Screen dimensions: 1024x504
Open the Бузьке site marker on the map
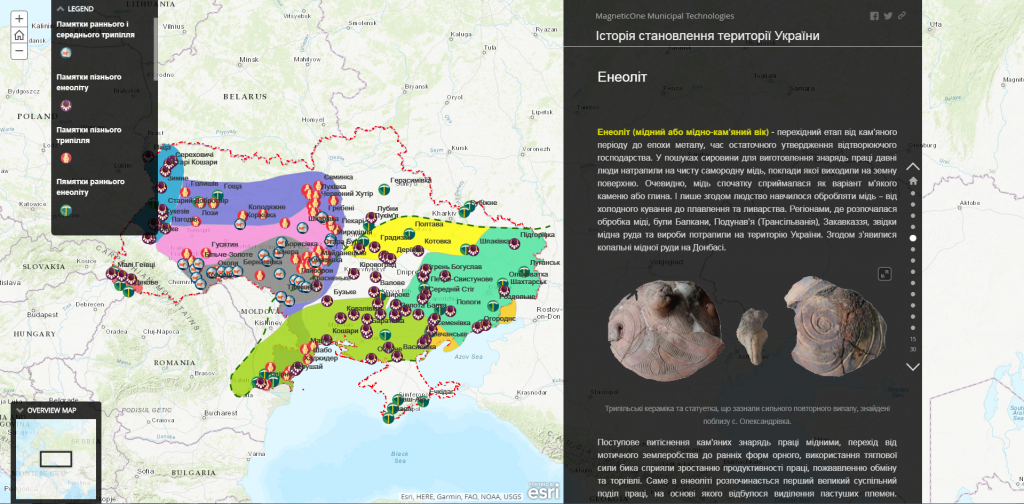[327, 300]
